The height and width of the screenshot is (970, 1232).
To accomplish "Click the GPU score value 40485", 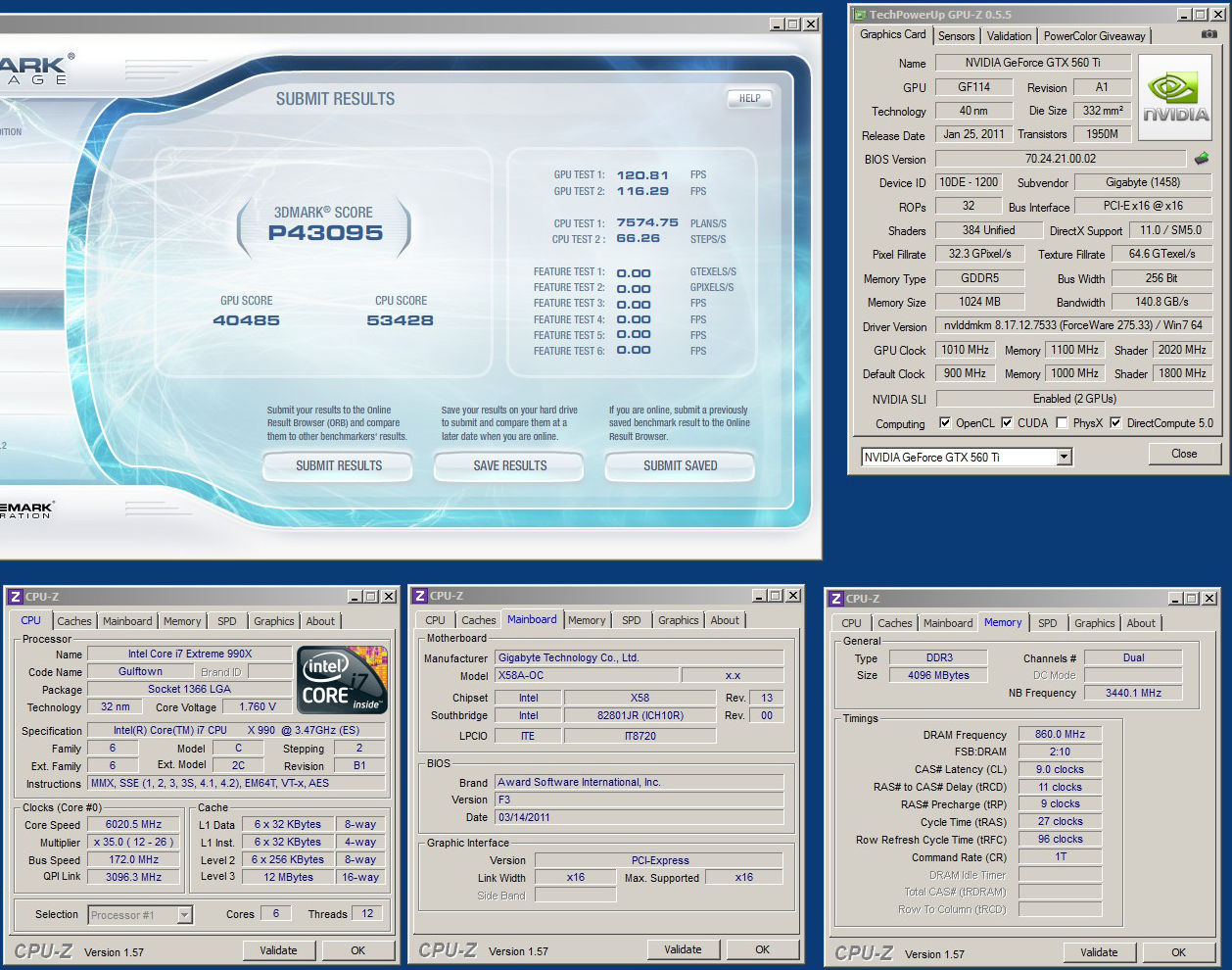I will pos(247,320).
